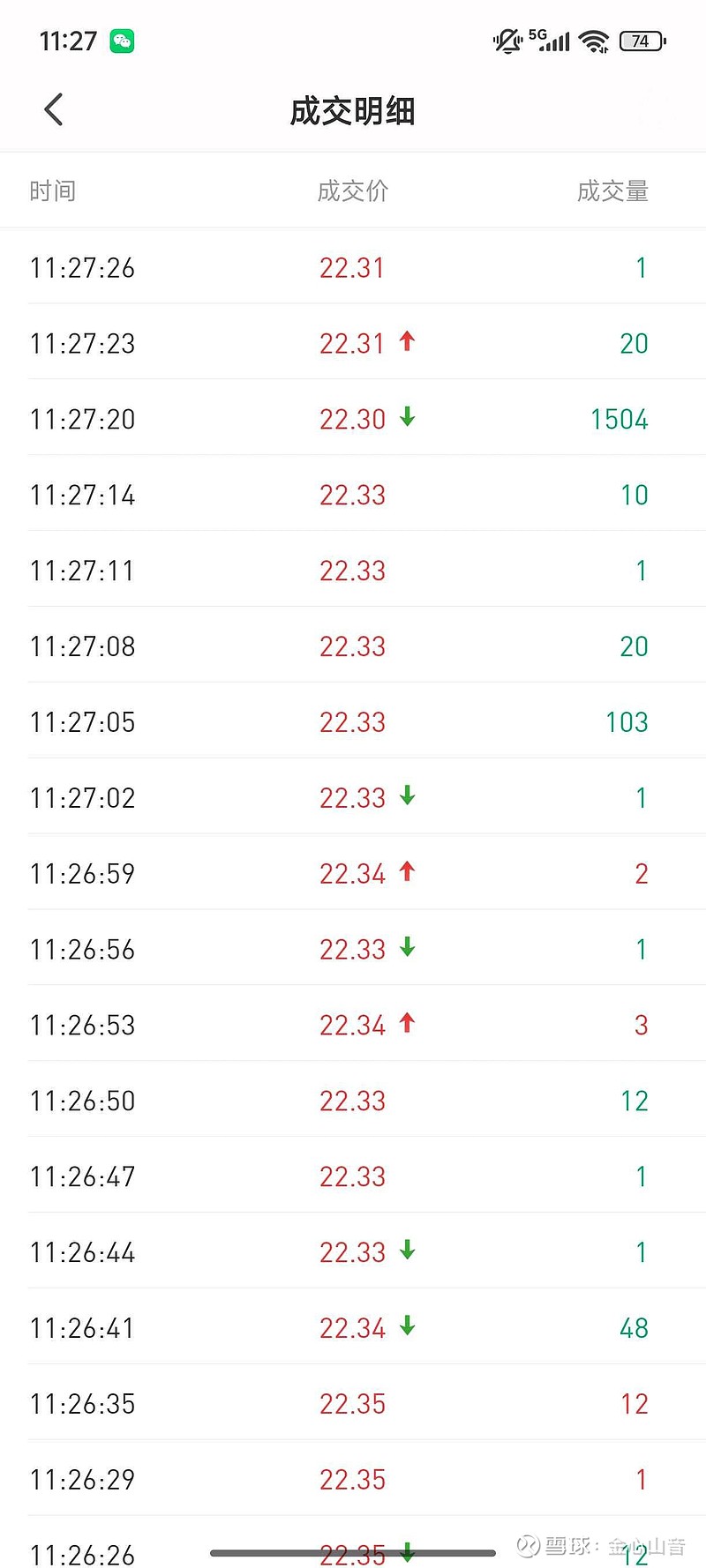Tap the battery indicator icon
Screen dimensions: 706x1568
642,41
